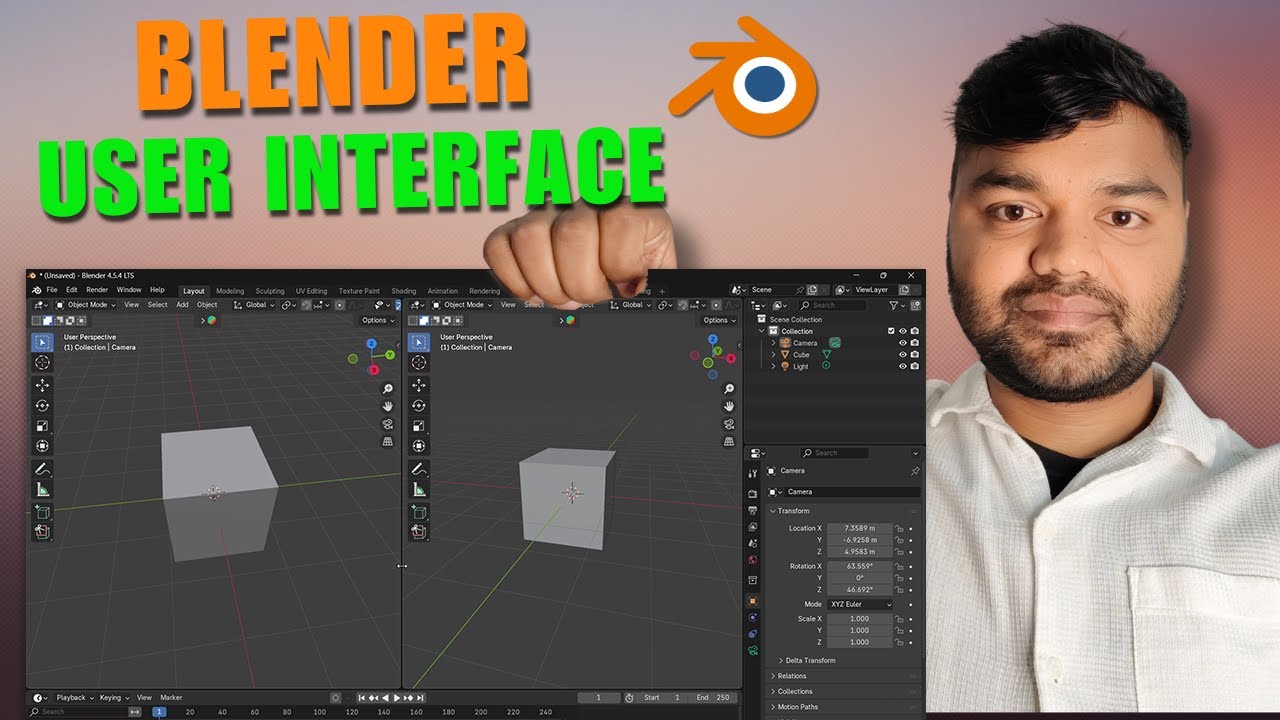Pick the Scale tool in left viewport
Image resolution: width=1280 pixels, height=720 pixels.
coord(42,426)
